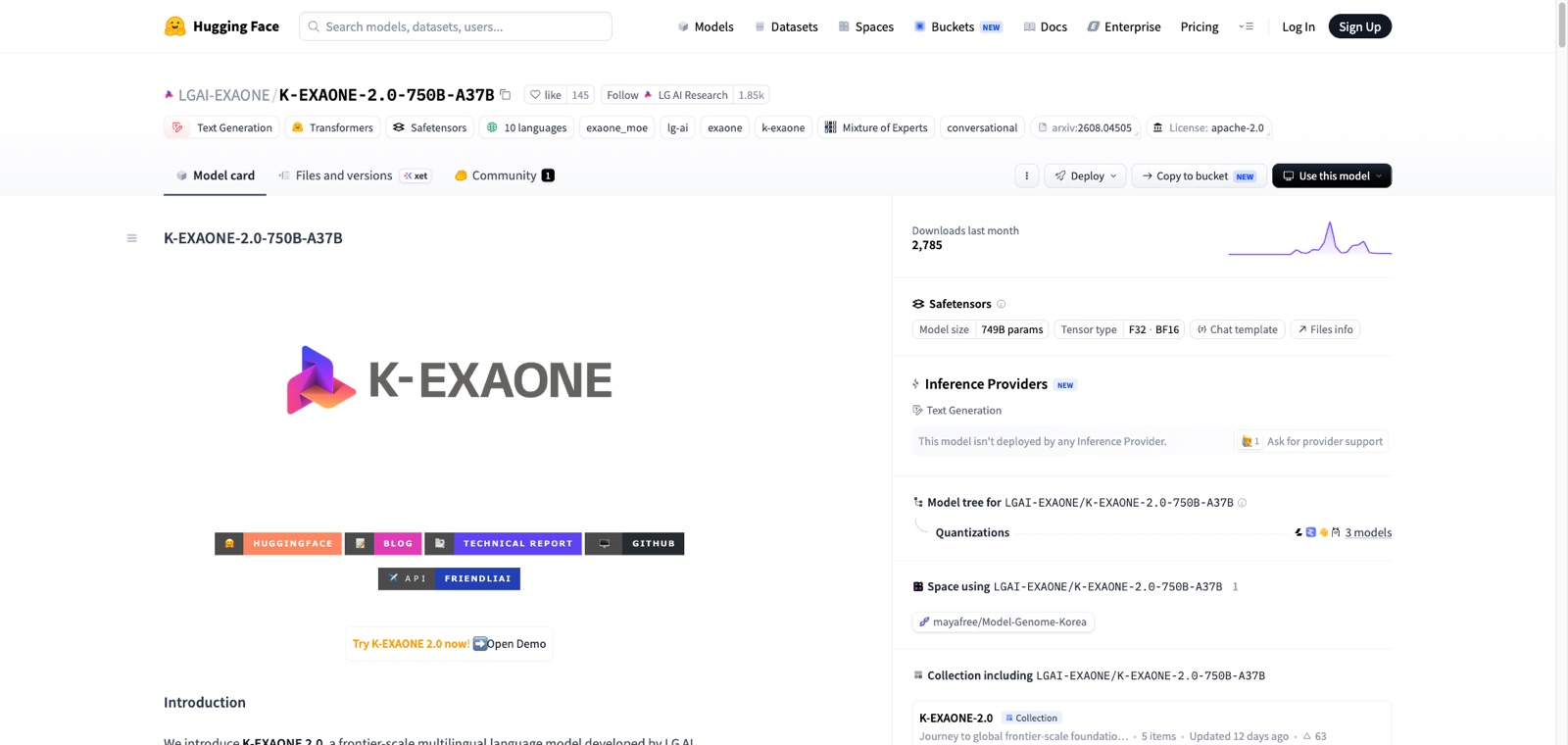Viewport: 1568px width, 745px height.
Task: Click Pricing in top navigation
Action: 1200,26
